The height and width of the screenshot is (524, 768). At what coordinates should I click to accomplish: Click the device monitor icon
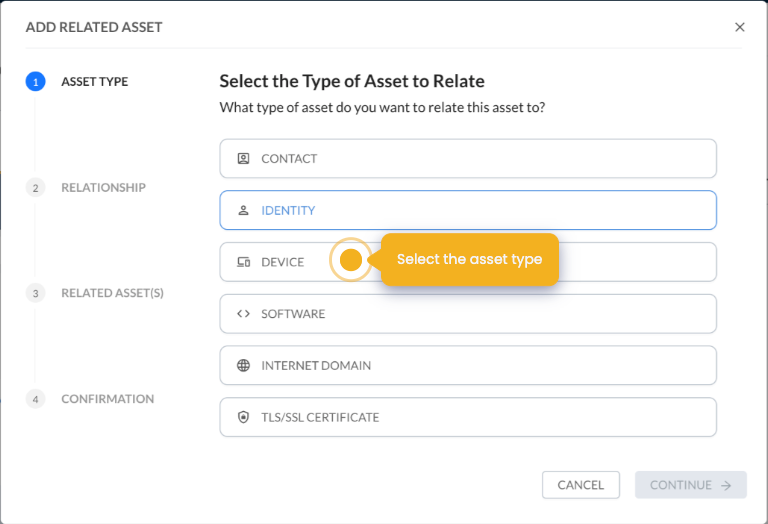coord(243,262)
